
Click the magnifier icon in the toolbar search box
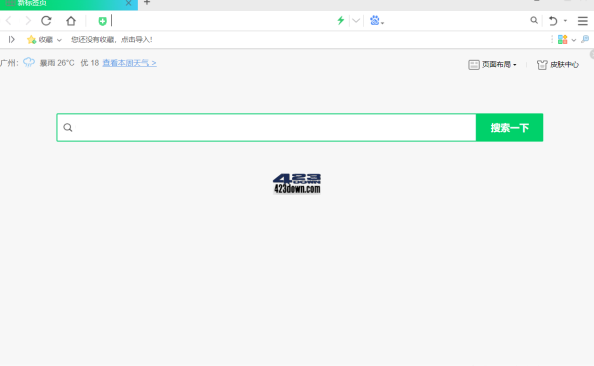(534, 20)
